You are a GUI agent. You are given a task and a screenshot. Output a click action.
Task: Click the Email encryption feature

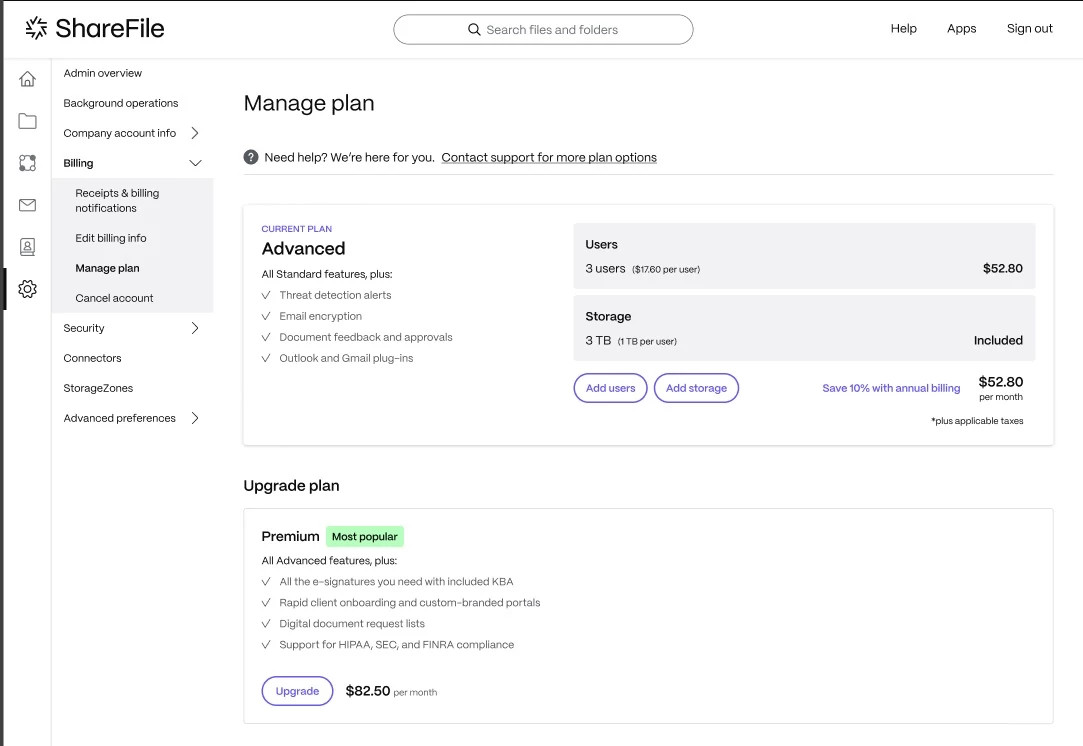click(320, 316)
